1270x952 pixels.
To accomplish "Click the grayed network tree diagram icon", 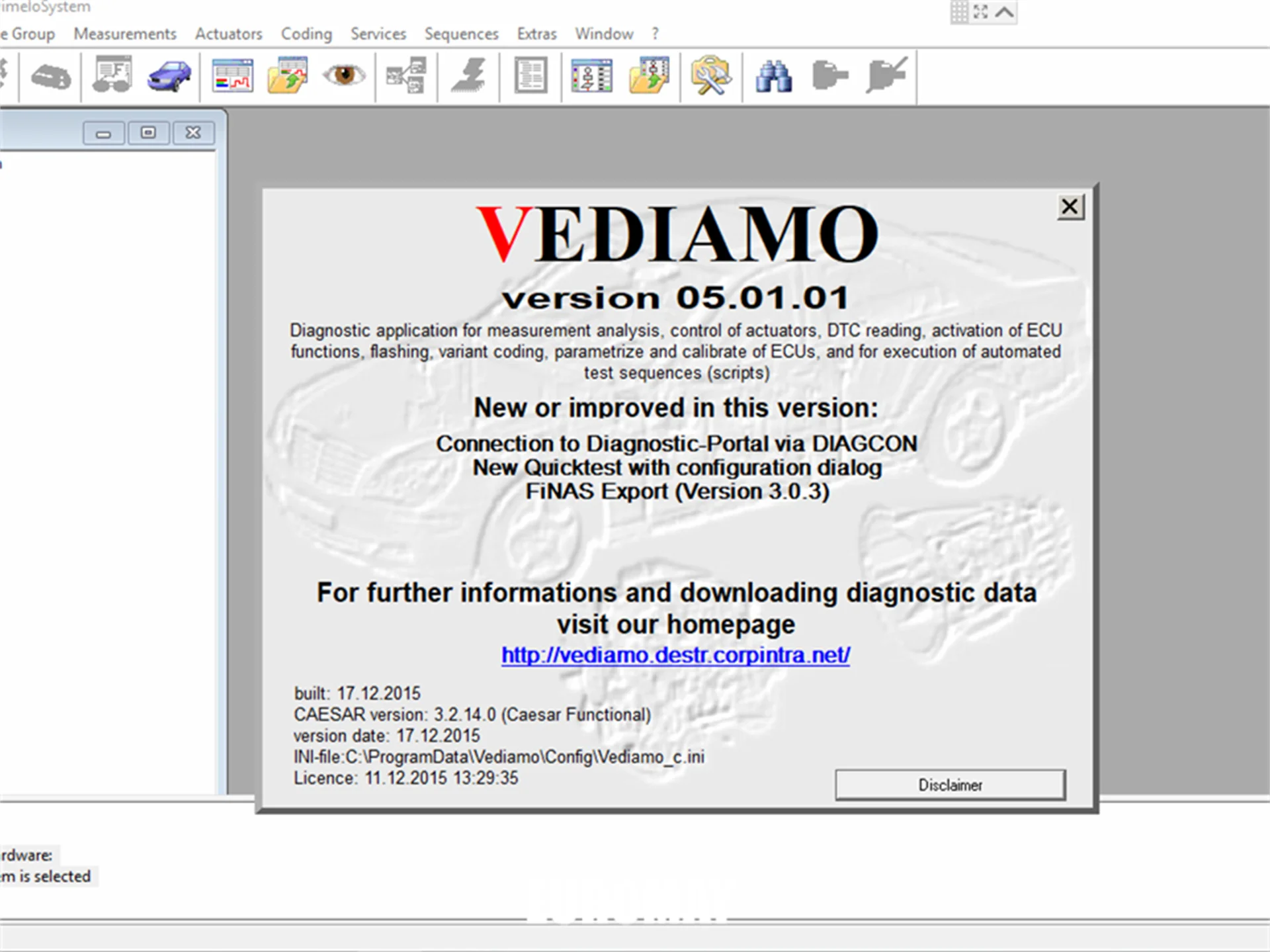I will 406,75.
